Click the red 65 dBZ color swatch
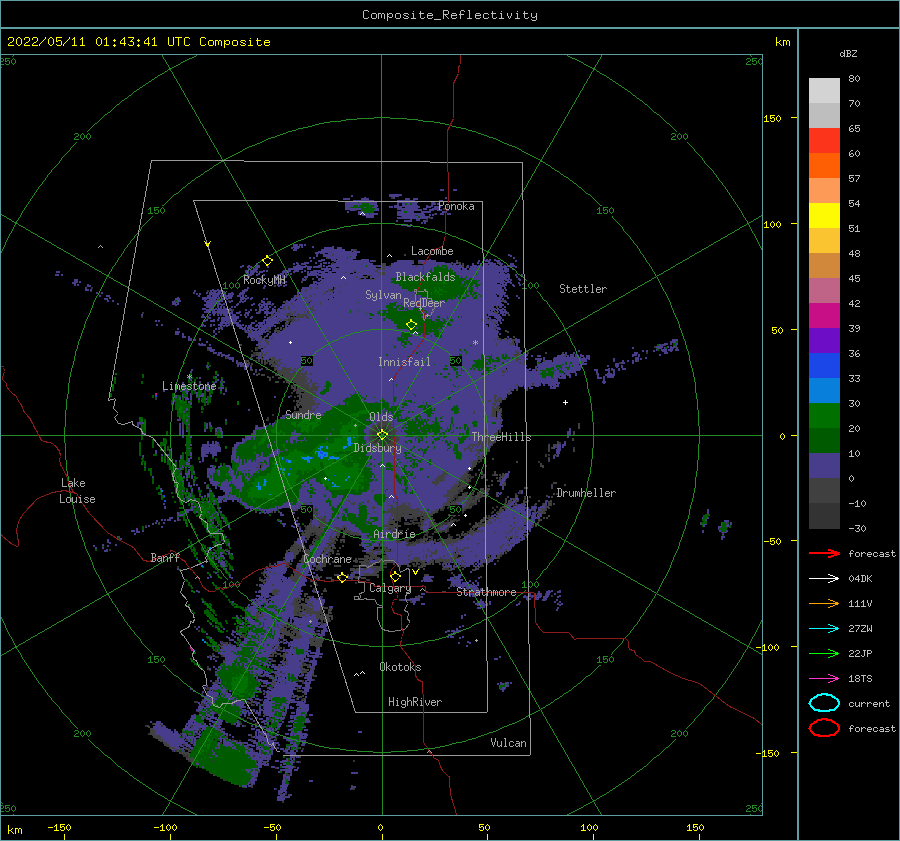This screenshot has width=900, height=841. coord(824,141)
